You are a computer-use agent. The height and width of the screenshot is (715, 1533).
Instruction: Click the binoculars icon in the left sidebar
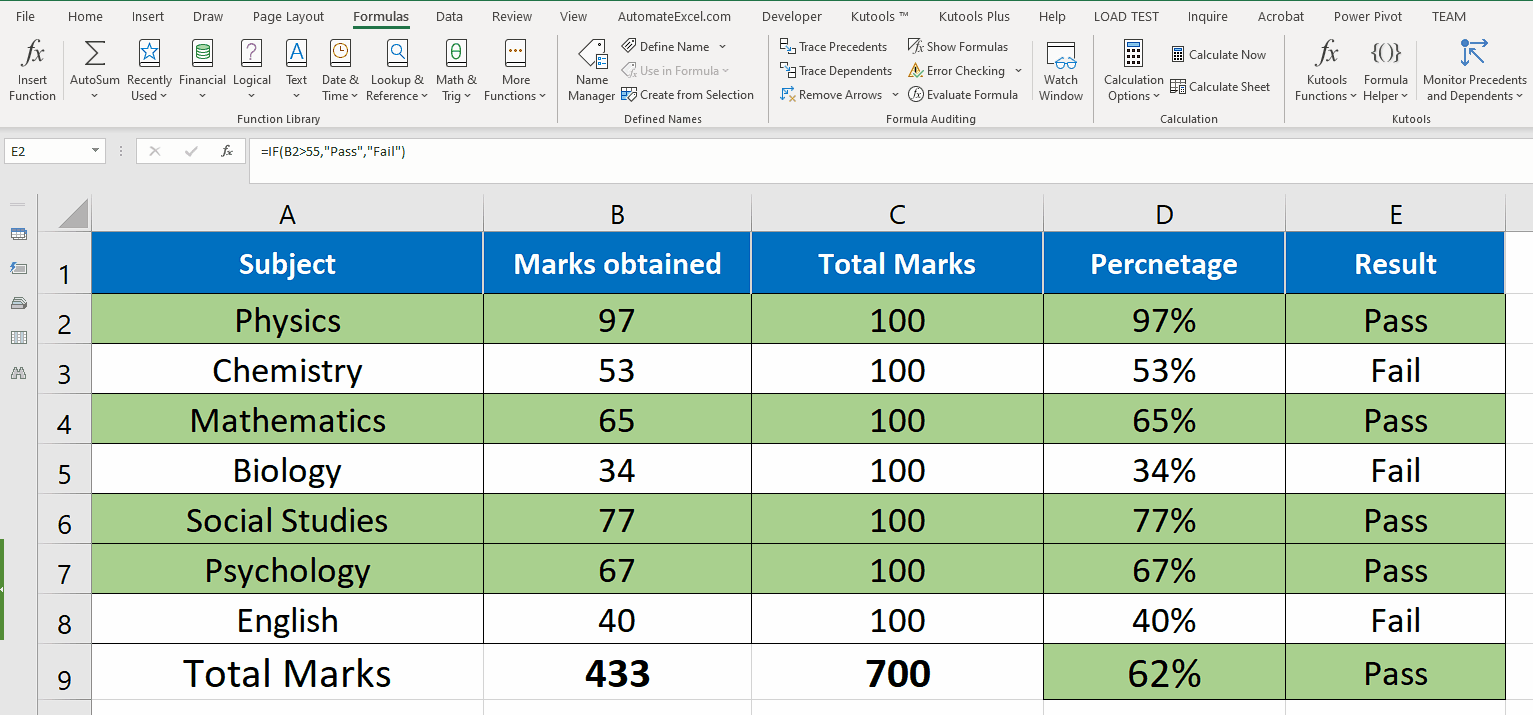point(18,372)
